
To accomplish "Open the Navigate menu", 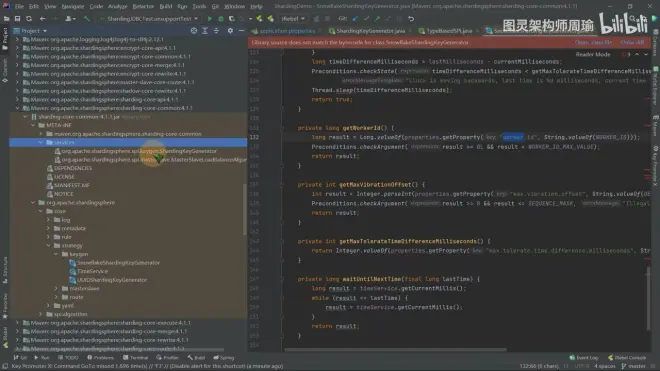I will (73, 6).
